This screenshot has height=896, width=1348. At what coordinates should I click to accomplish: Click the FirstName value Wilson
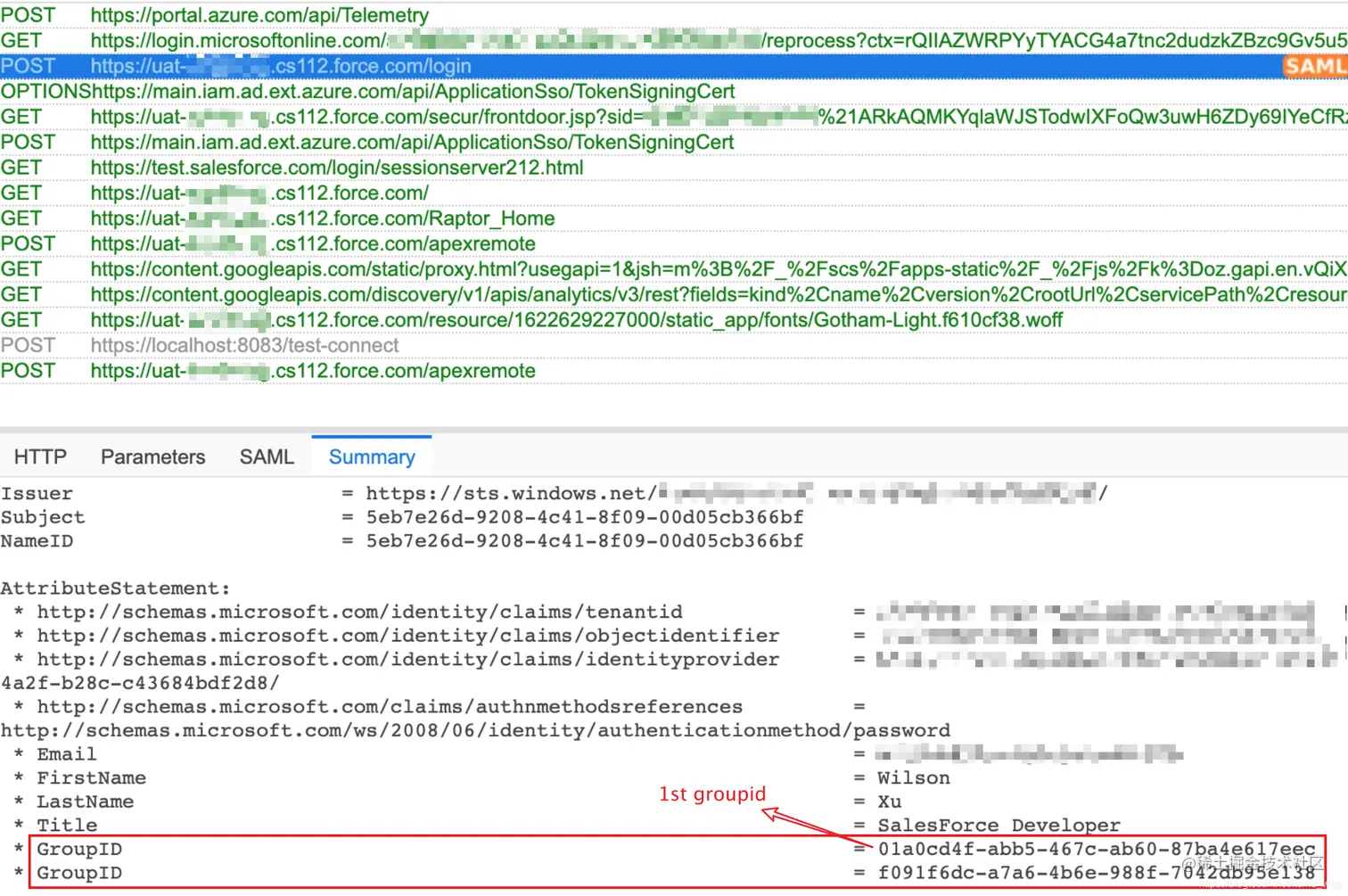tap(914, 777)
